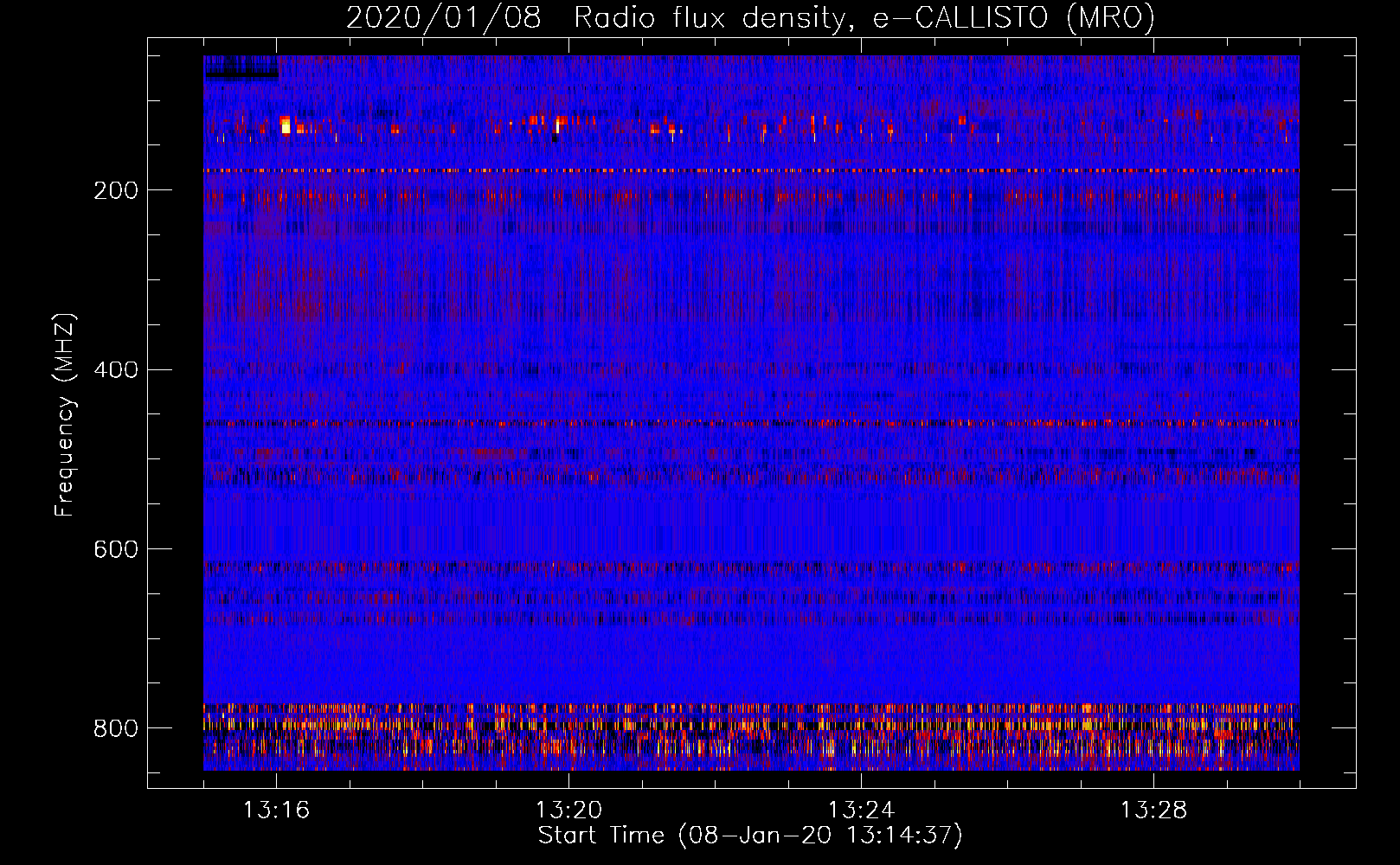This screenshot has height=865, width=1400.
Task: Click the 400 frequency tick label
Action: coord(116,370)
